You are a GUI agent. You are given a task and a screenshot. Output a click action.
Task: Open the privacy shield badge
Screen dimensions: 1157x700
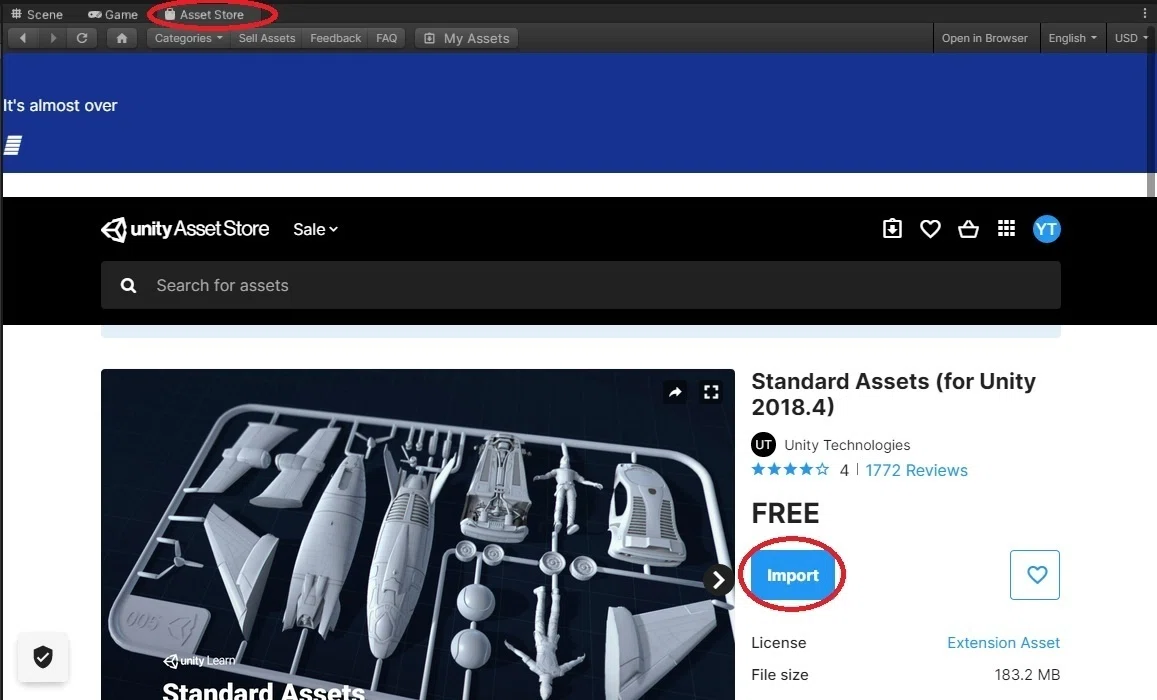(x=43, y=656)
